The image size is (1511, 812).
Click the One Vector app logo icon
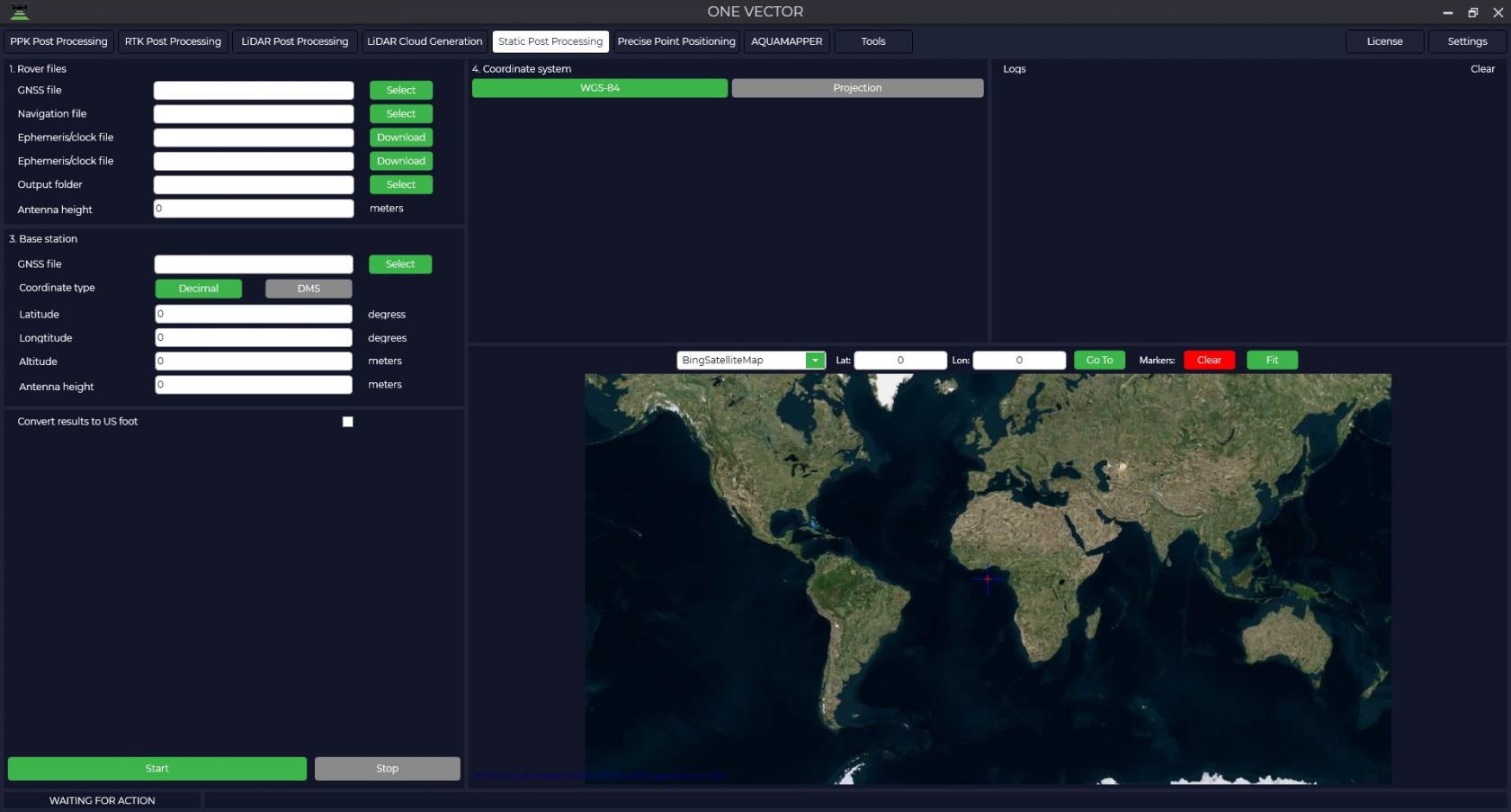pos(19,12)
